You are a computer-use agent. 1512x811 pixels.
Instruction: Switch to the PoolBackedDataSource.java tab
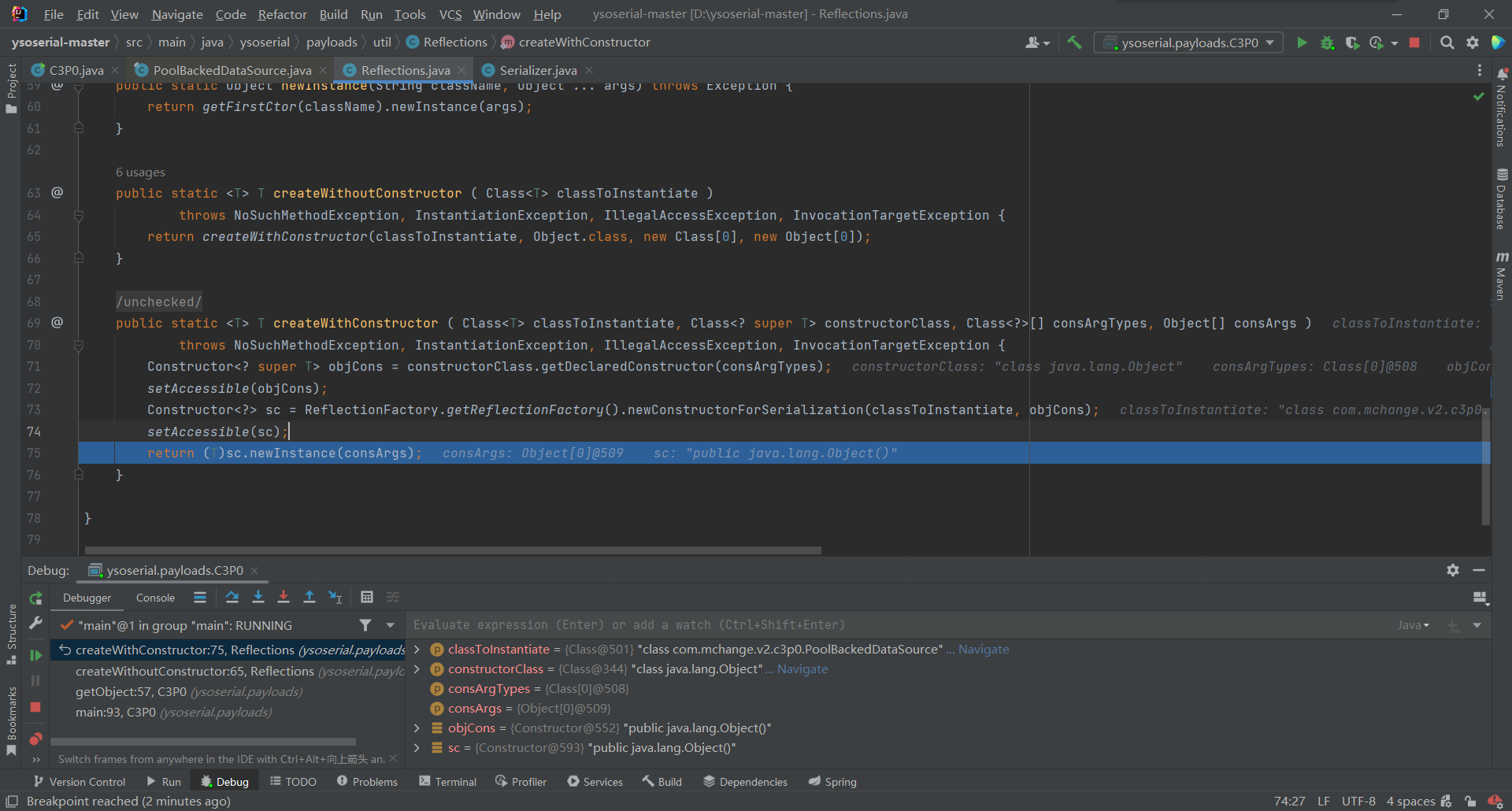pyautogui.click(x=232, y=70)
